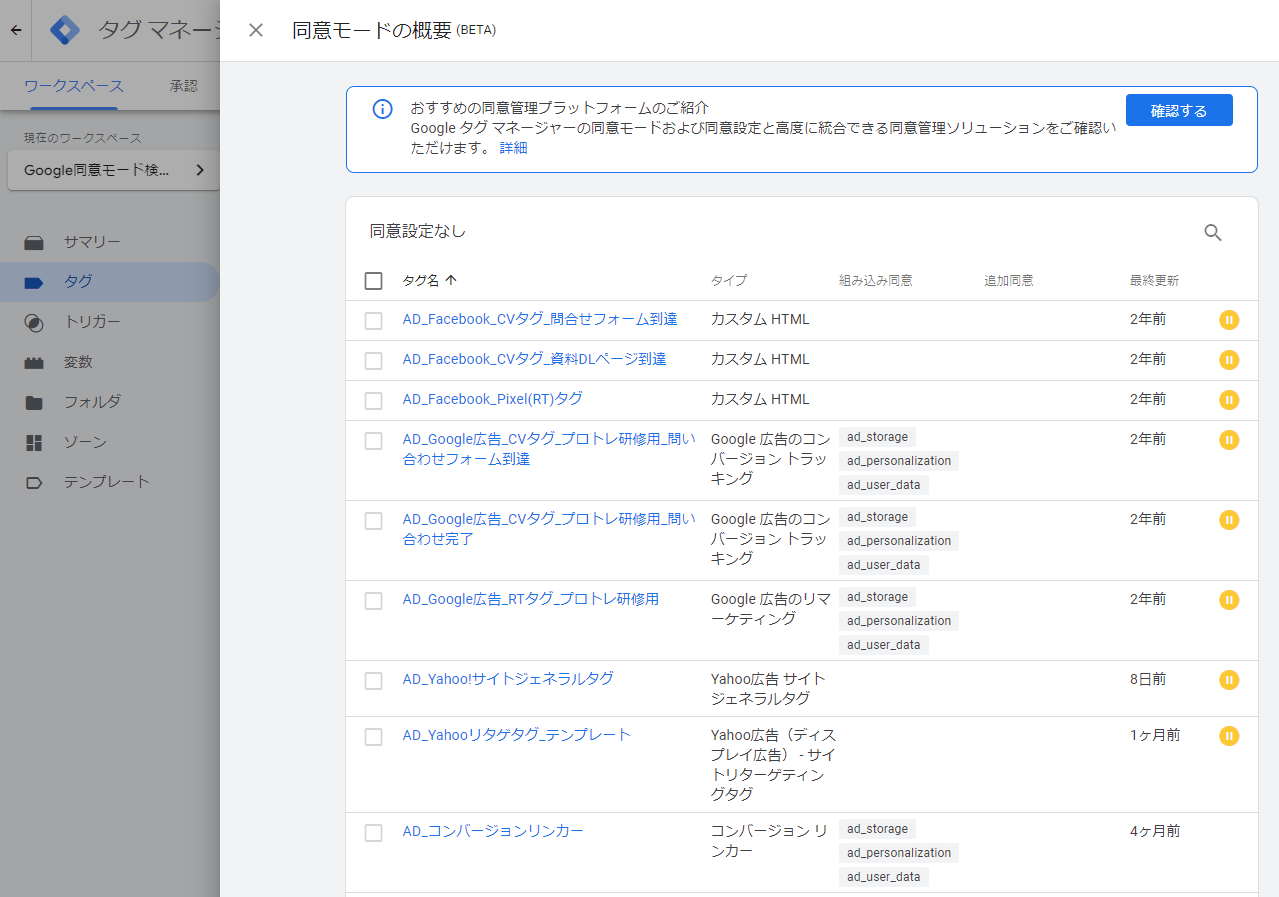Image resolution: width=1279 pixels, height=897 pixels.
Task: Click the back arrow in Tag Manager header
Action: 15,30
